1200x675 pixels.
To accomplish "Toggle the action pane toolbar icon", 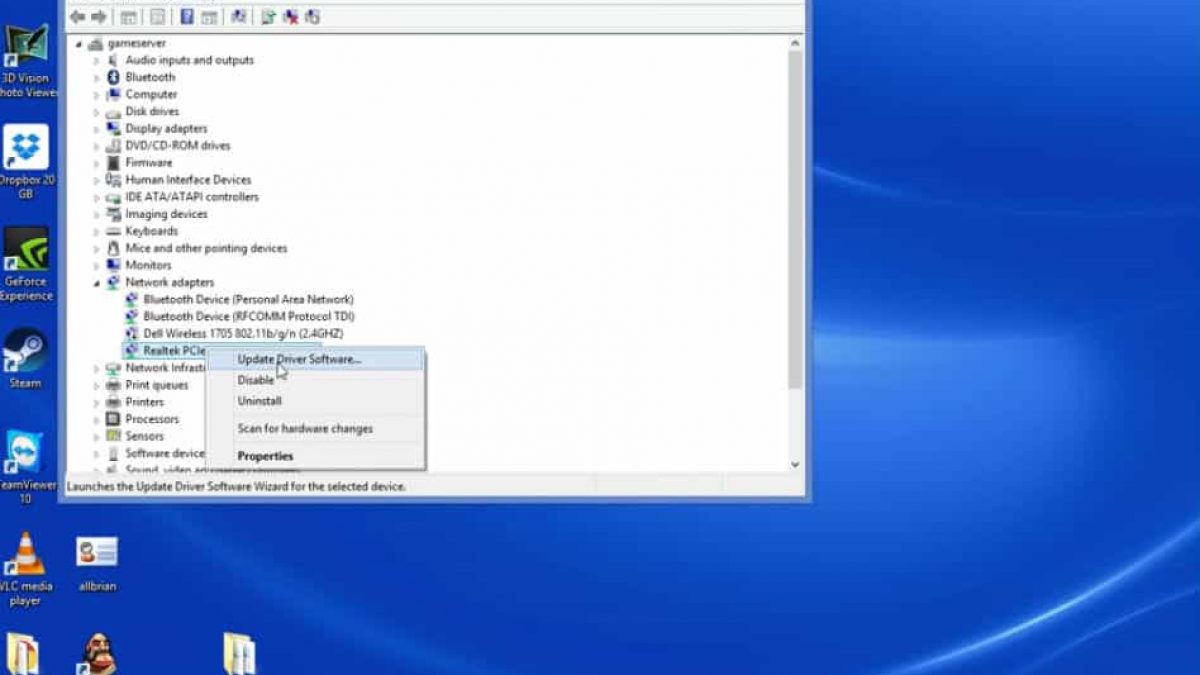I will [x=209, y=17].
